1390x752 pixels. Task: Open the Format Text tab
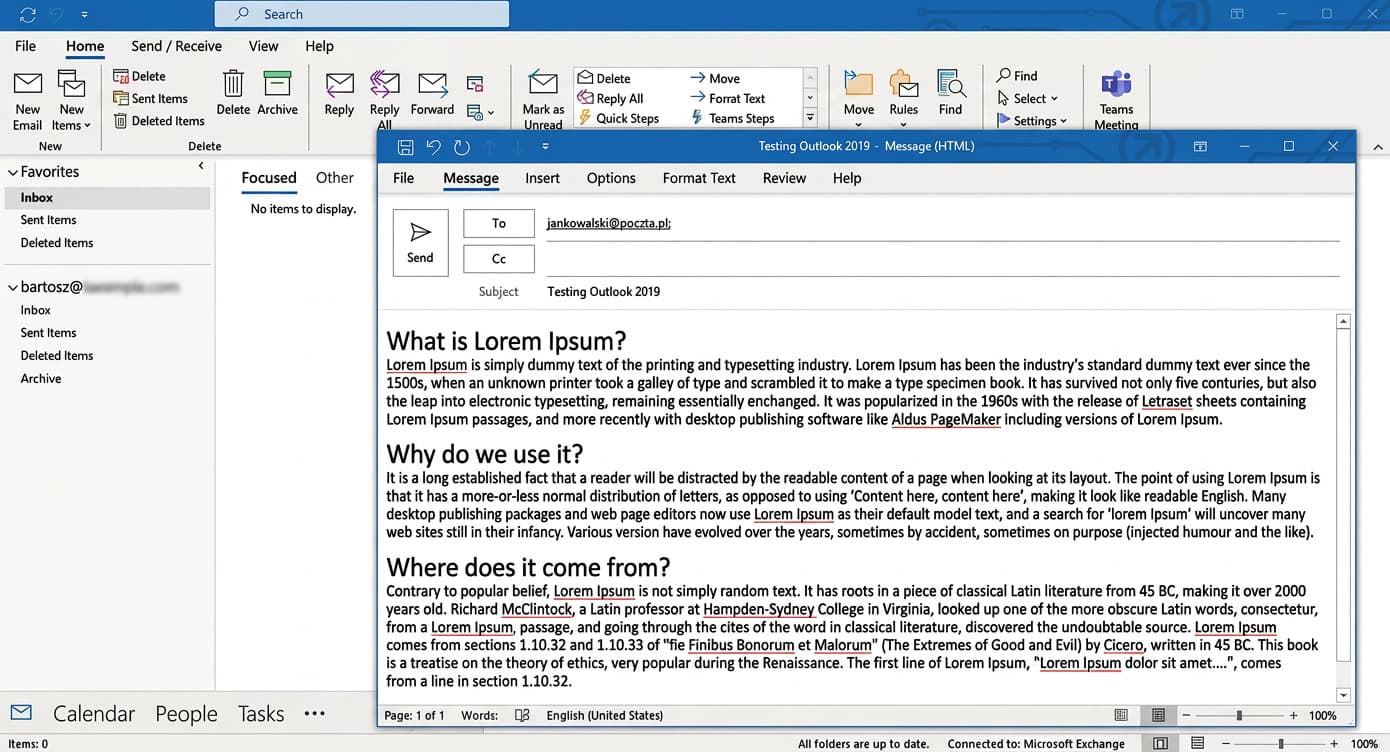699,178
